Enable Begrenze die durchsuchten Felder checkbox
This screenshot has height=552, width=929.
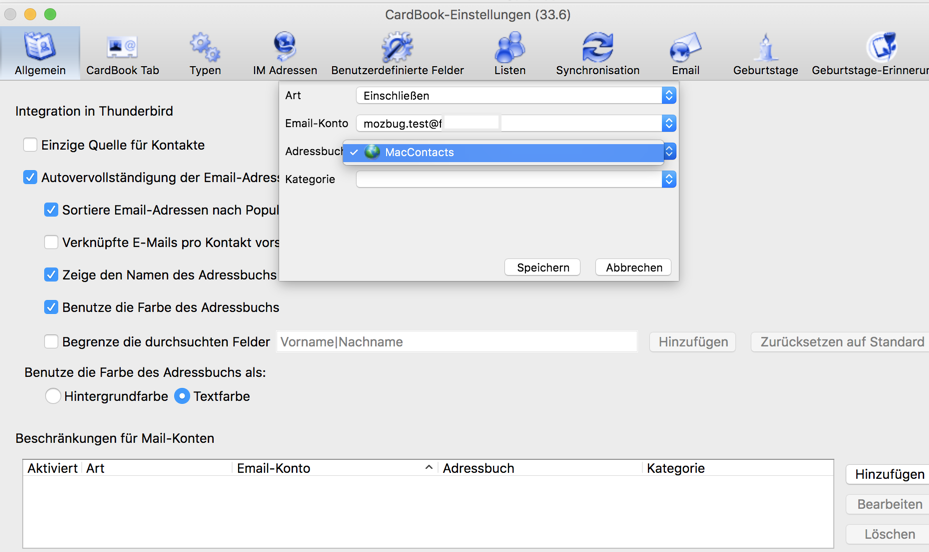pyautogui.click(x=51, y=342)
